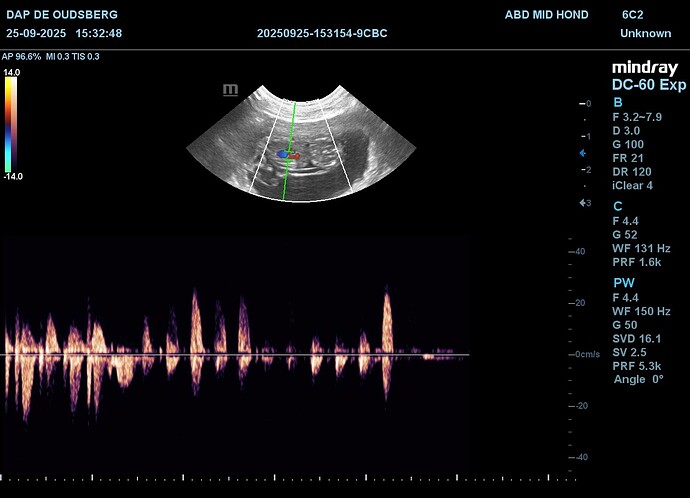Click the 'DC-60 Exp' model name

point(649,84)
